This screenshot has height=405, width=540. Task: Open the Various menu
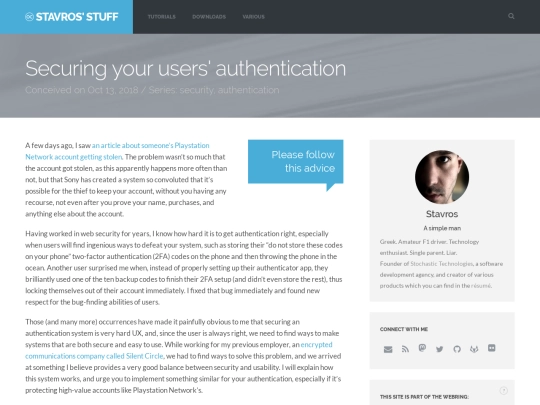253,17
